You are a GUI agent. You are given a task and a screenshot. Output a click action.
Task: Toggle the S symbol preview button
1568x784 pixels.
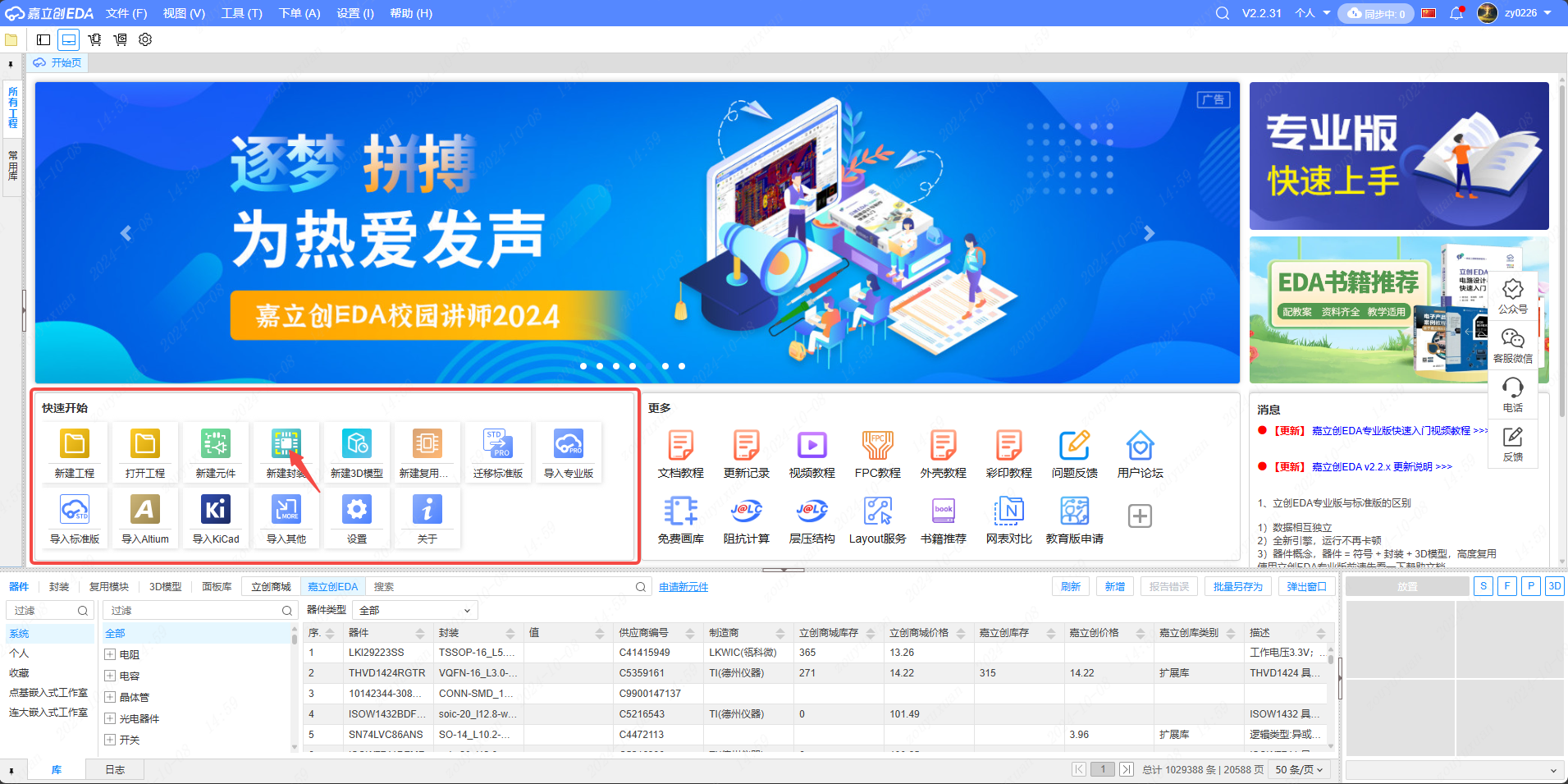pyautogui.click(x=1483, y=586)
